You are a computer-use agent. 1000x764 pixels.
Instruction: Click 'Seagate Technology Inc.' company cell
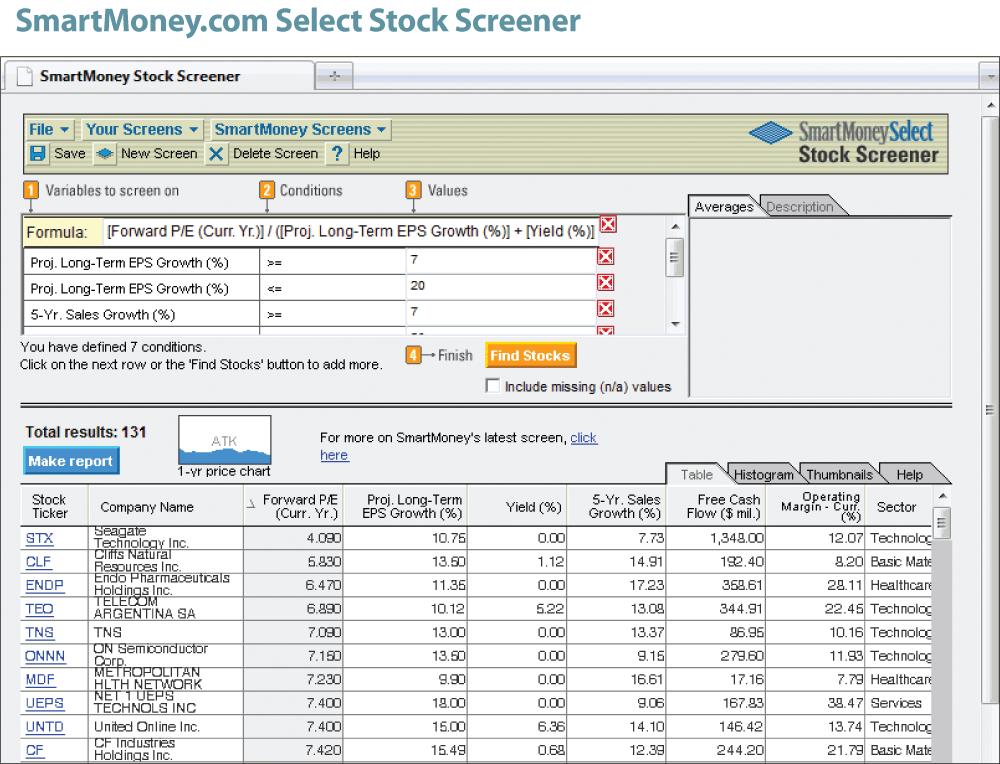[165, 538]
